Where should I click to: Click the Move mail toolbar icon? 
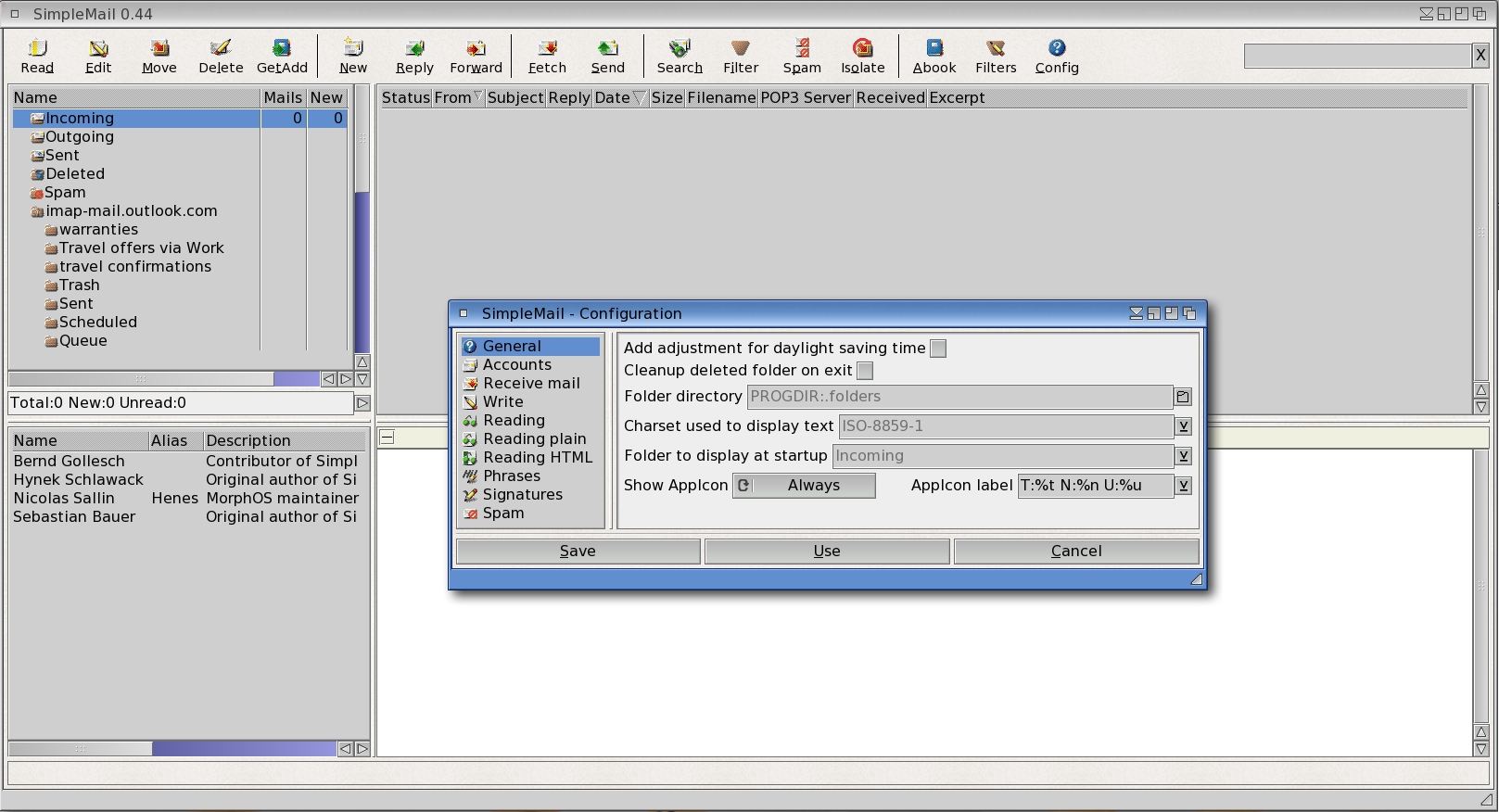pyautogui.click(x=159, y=56)
